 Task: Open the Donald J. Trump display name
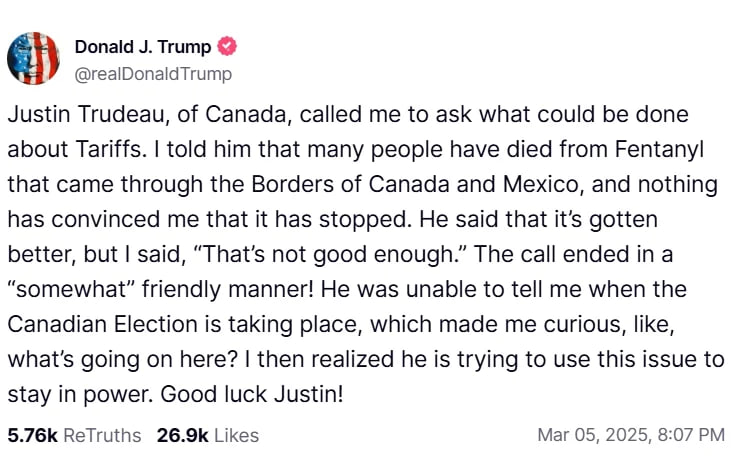(143, 47)
